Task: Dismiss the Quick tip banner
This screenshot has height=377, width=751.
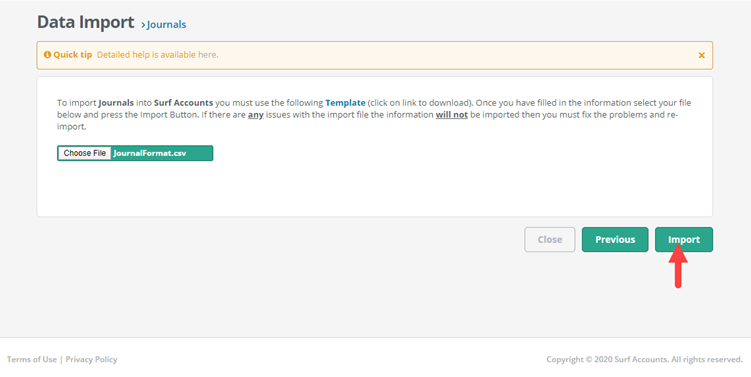Action: (701, 55)
